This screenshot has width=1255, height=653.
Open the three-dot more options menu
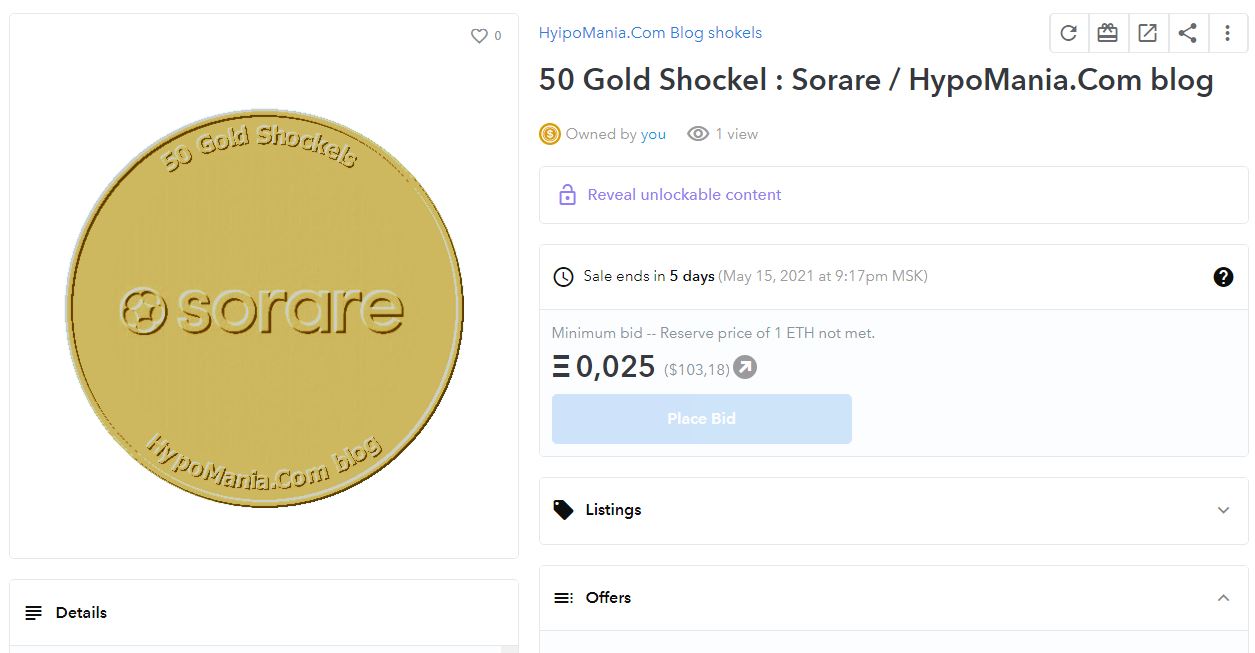coord(1227,33)
